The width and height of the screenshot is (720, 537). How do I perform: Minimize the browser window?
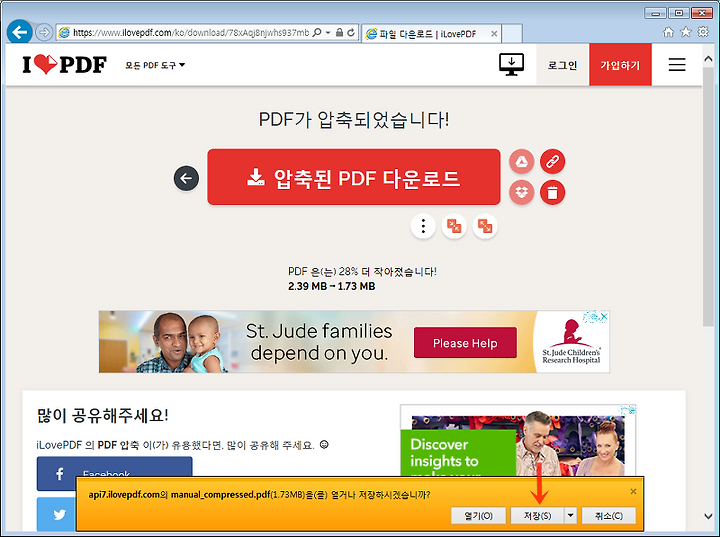tap(656, 13)
